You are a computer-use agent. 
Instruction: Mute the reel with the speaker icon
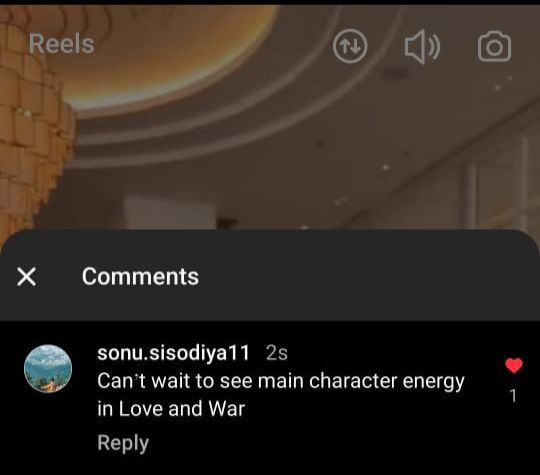(x=422, y=47)
